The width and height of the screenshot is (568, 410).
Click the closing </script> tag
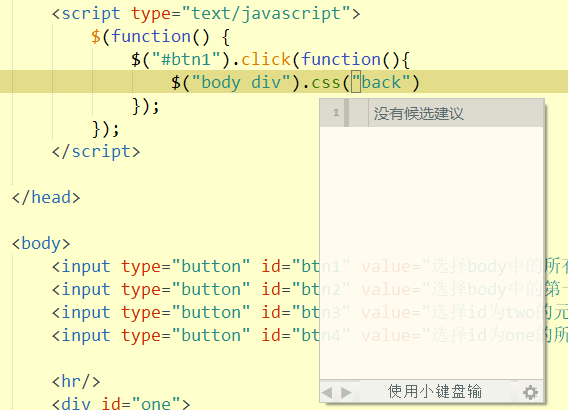coord(96,151)
